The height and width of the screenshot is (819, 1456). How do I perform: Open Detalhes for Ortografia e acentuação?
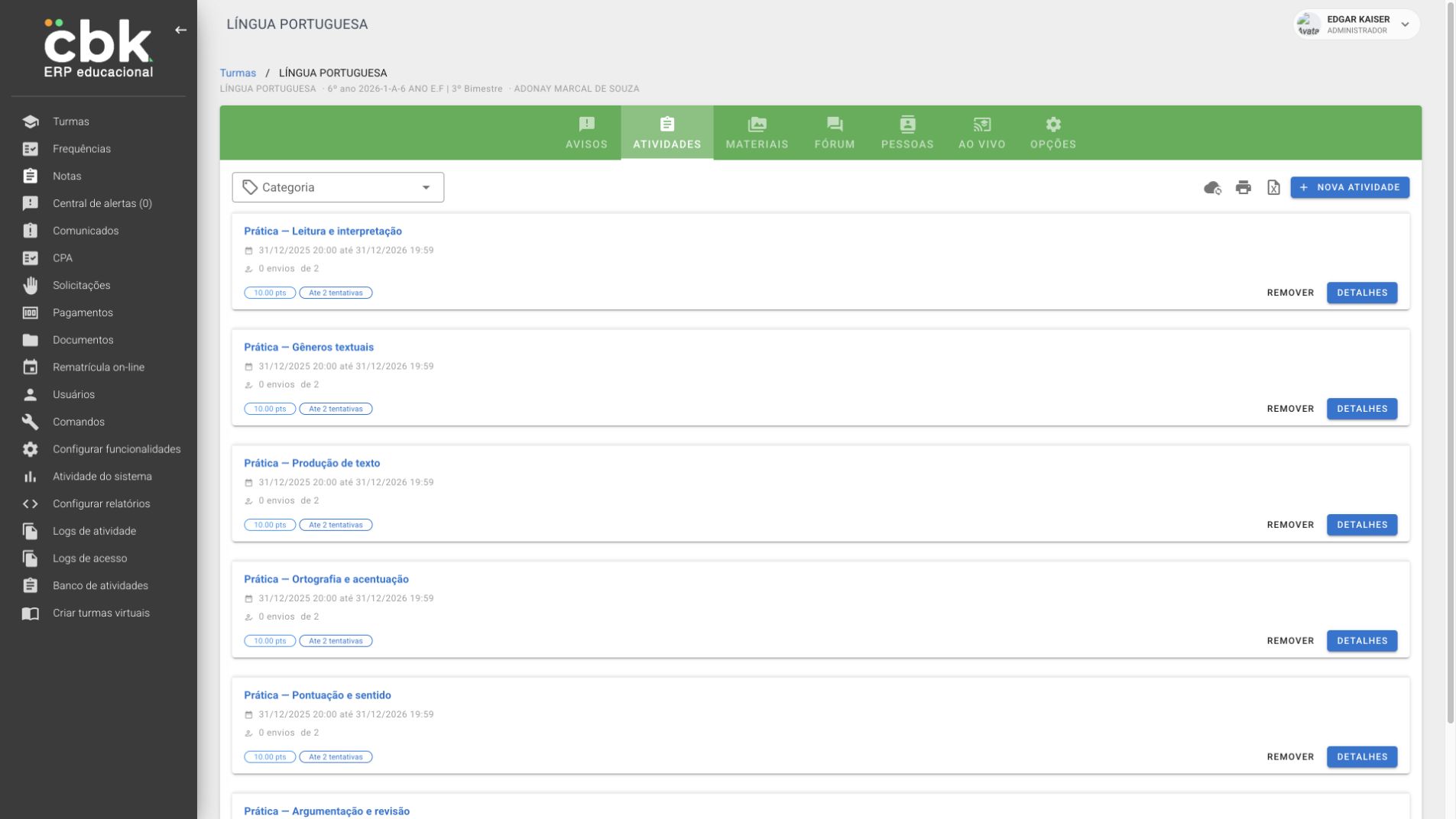(1362, 641)
